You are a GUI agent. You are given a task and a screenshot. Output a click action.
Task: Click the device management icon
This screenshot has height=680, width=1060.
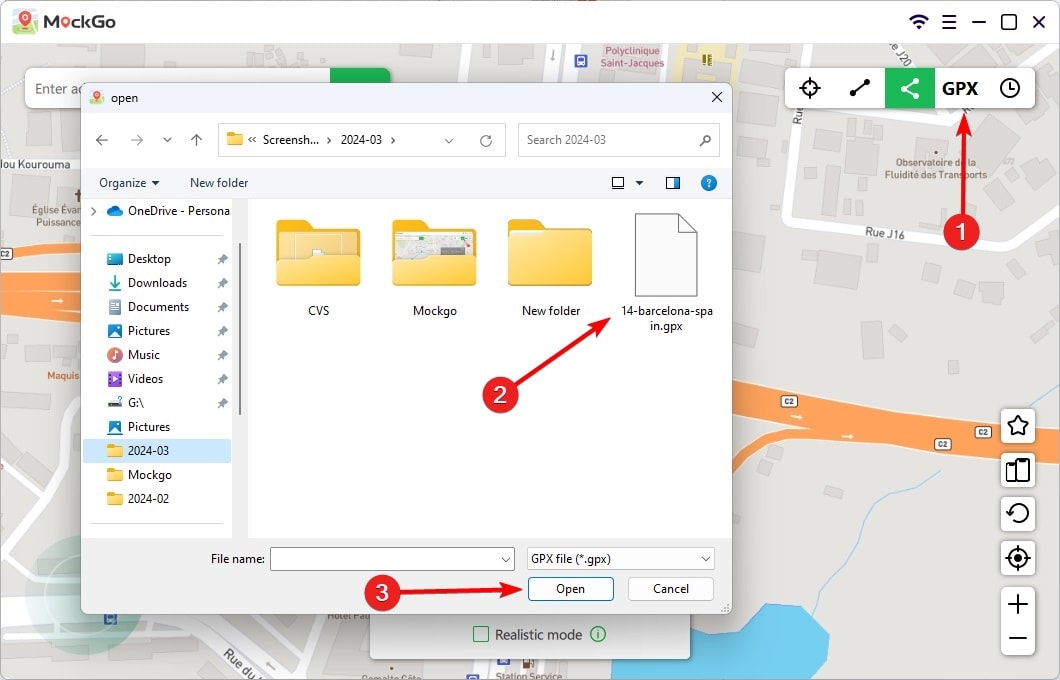pyautogui.click(x=1017, y=470)
